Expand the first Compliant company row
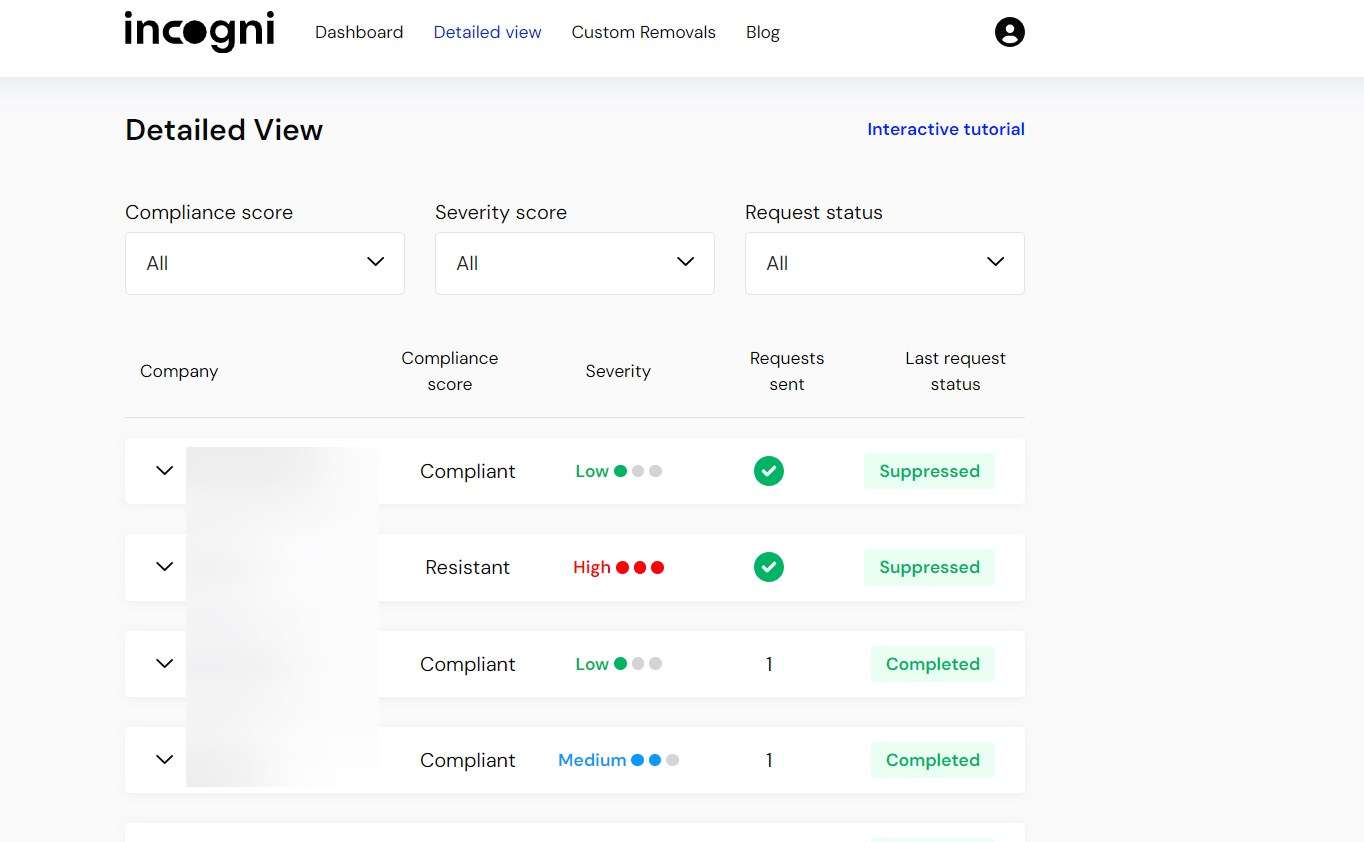This screenshot has width=1364, height=842. (x=165, y=471)
